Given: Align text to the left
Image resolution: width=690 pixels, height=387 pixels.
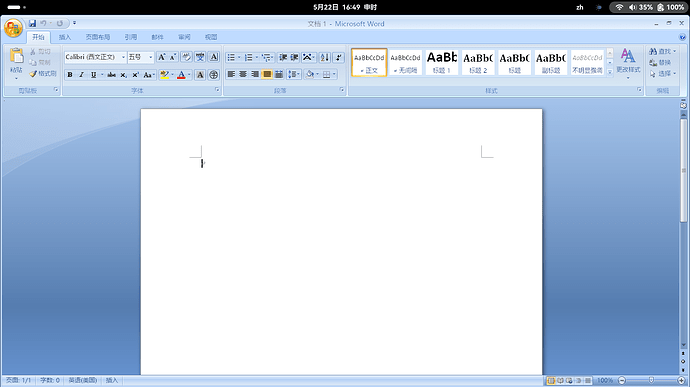Looking at the screenshot, I should tap(231, 74).
